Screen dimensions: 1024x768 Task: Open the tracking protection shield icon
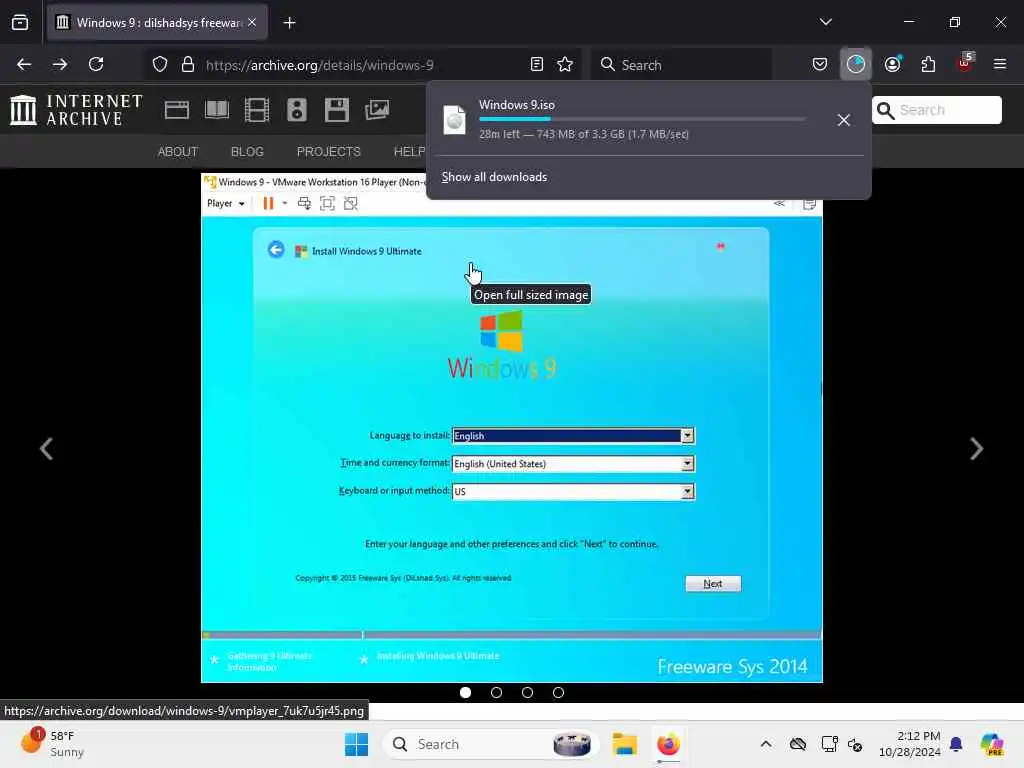click(160, 65)
